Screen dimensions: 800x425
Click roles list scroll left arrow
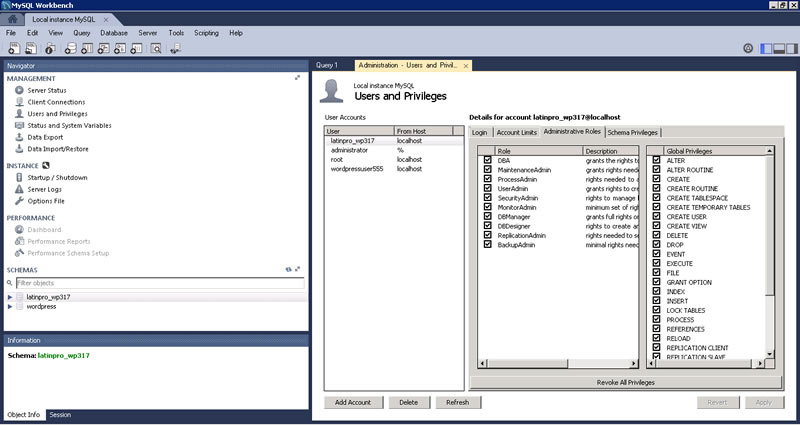(x=482, y=364)
